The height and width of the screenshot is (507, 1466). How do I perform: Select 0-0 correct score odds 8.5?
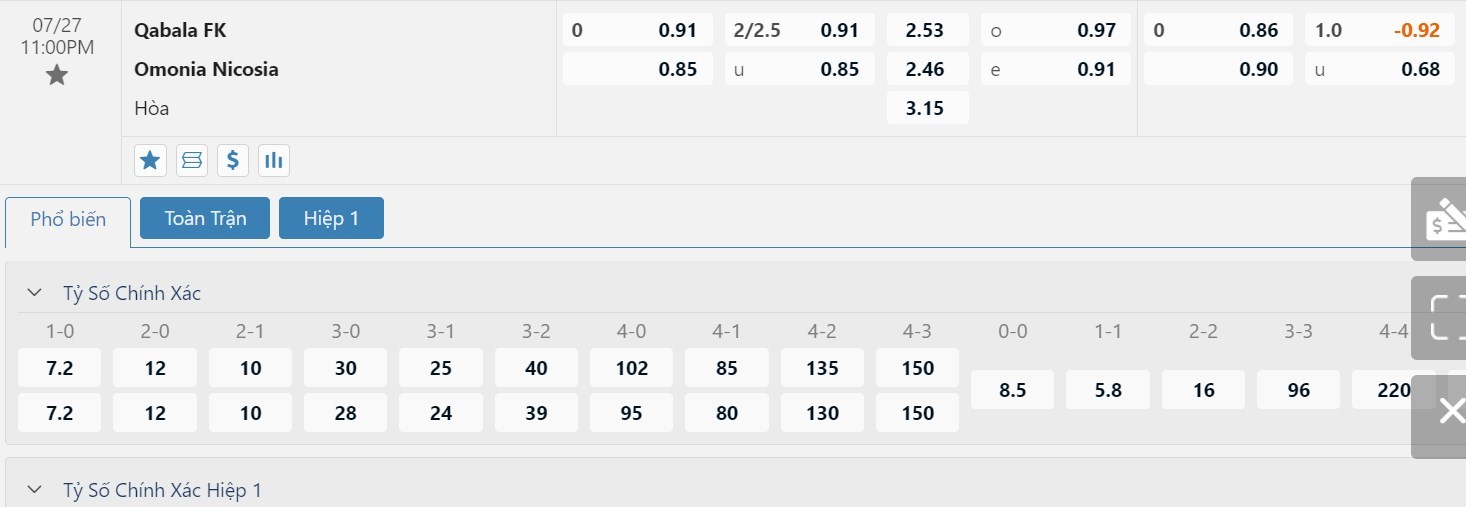(1012, 390)
